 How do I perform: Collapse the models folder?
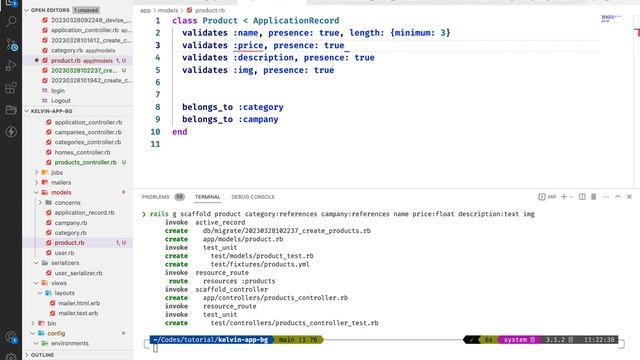tap(36, 192)
